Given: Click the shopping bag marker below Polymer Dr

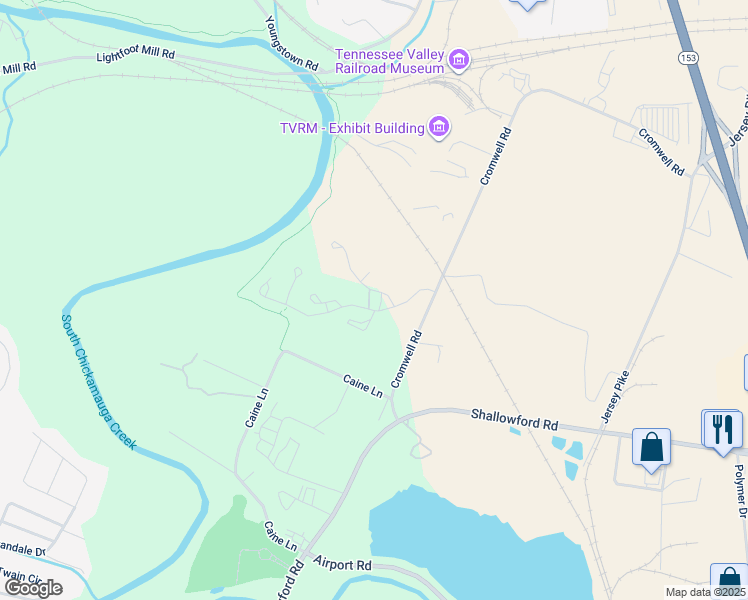Looking at the screenshot, I should click(729, 581).
